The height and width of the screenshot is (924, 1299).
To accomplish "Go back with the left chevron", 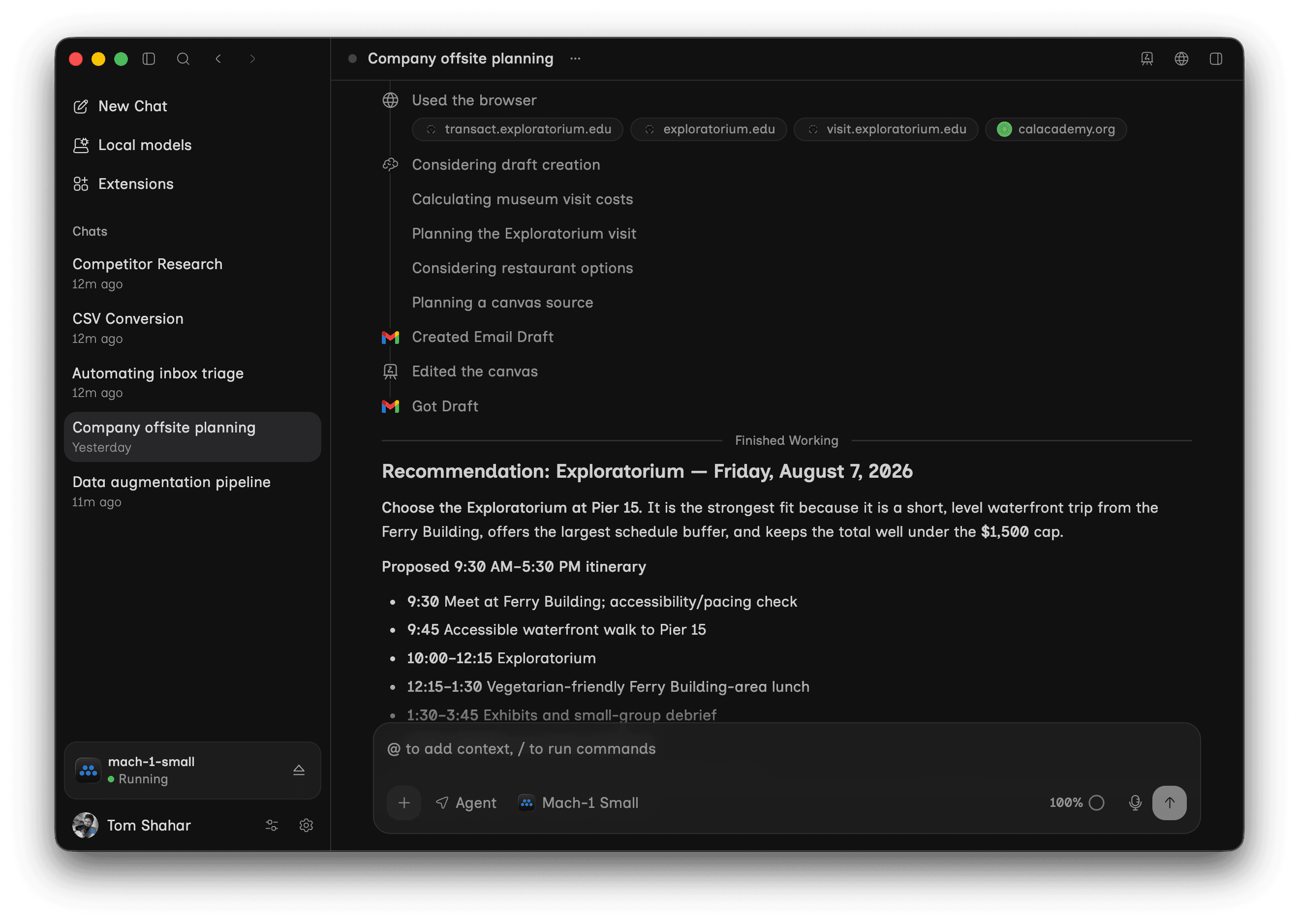I will click(218, 59).
